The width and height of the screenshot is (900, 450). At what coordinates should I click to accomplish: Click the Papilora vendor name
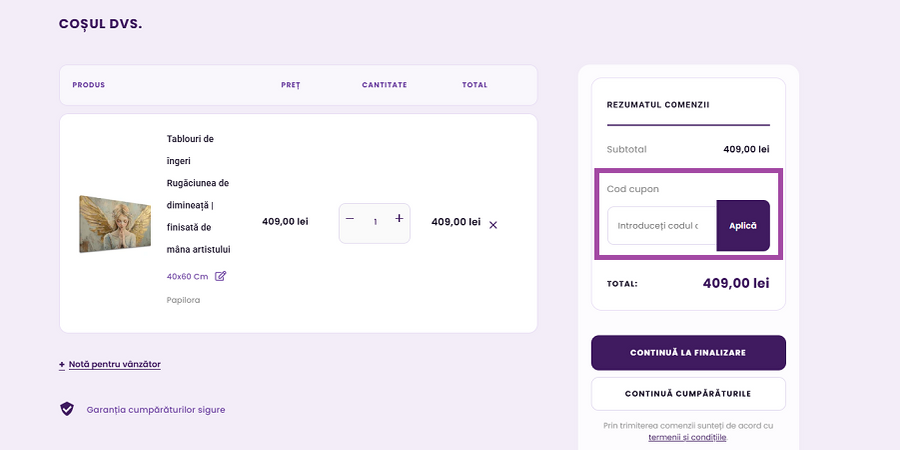[x=183, y=300]
